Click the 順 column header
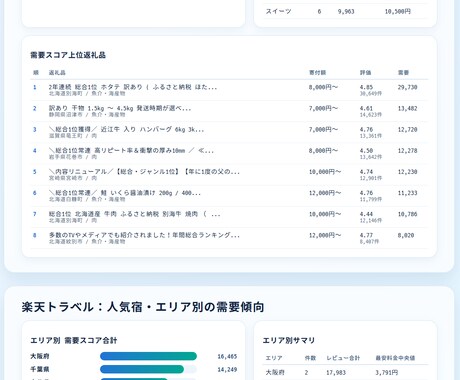460x380 pixels. click(x=36, y=73)
